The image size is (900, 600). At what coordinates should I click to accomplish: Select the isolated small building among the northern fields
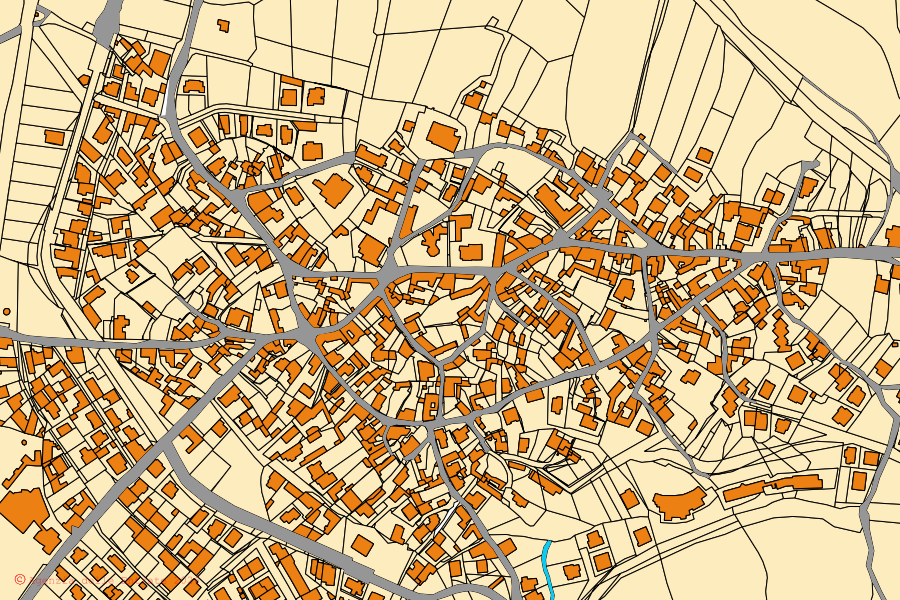223,25
